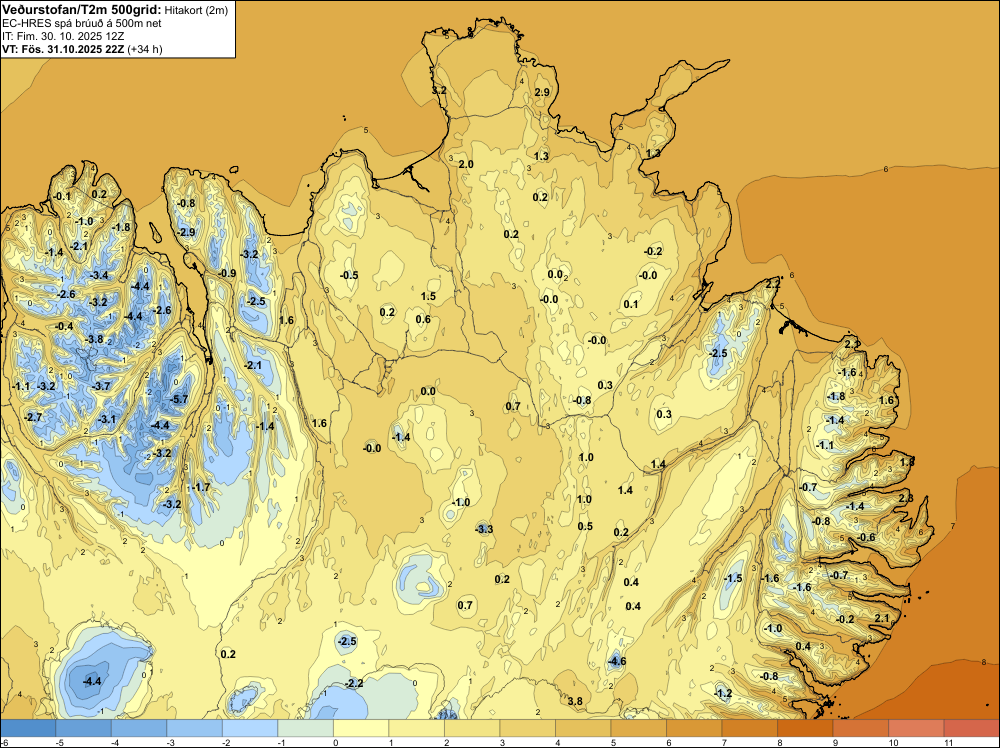Click the legend tick label 11

pyautogui.click(x=948, y=742)
